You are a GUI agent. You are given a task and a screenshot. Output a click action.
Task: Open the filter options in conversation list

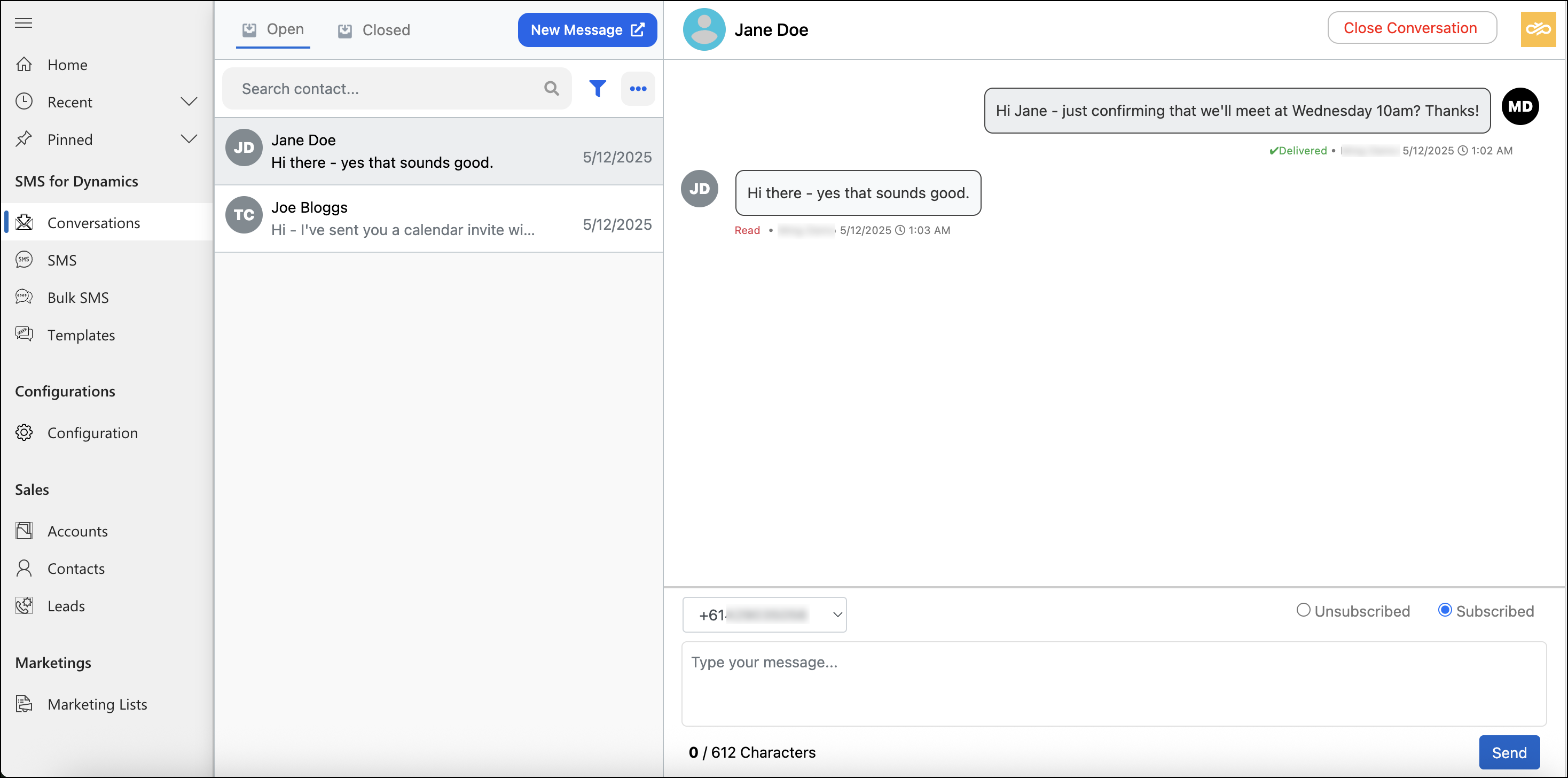pyautogui.click(x=598, y=88)
